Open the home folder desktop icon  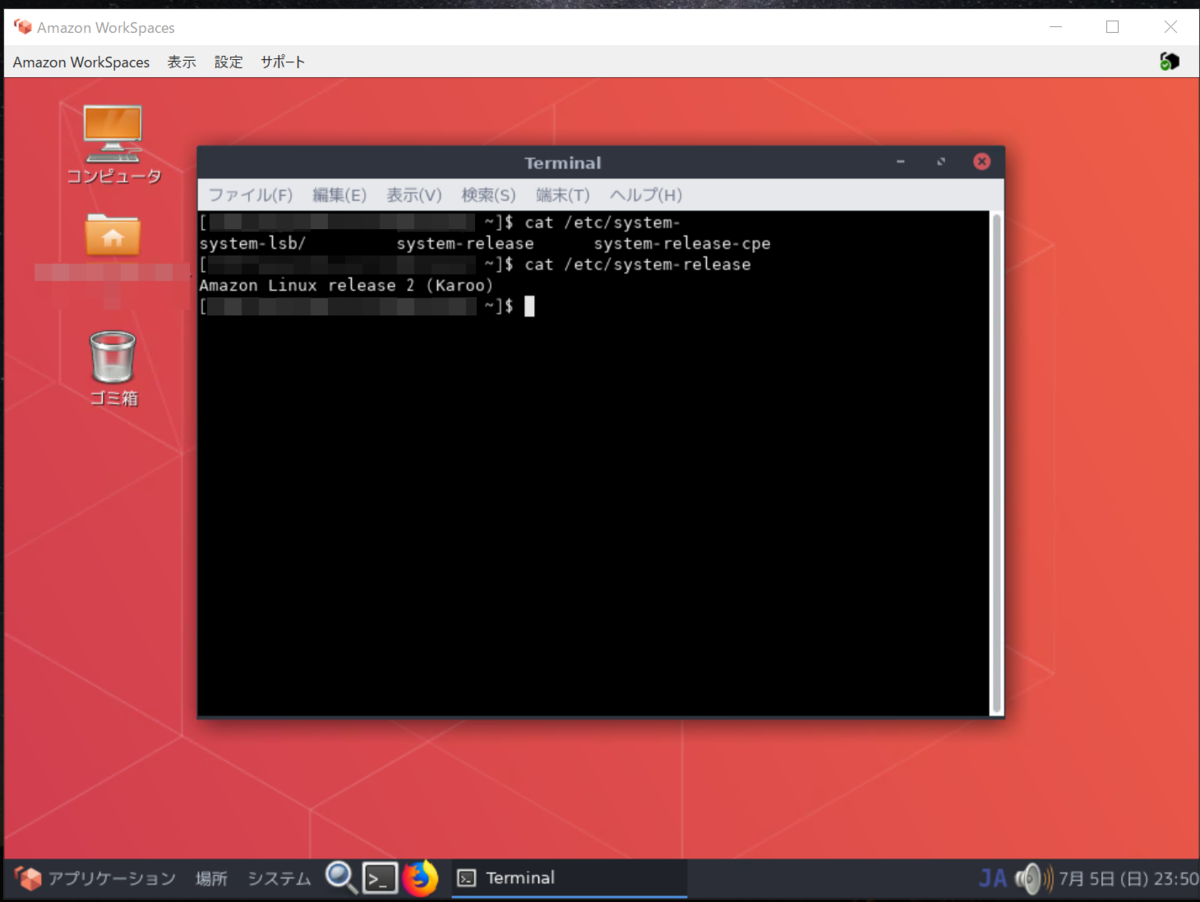[x=113, y=235]
